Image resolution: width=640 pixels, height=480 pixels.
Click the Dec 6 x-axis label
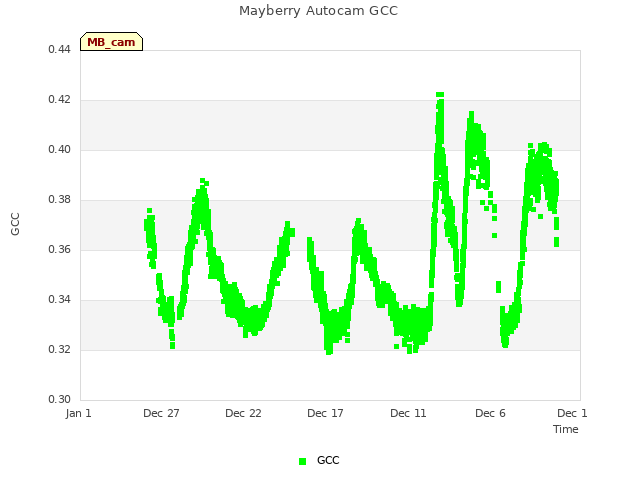490,413
